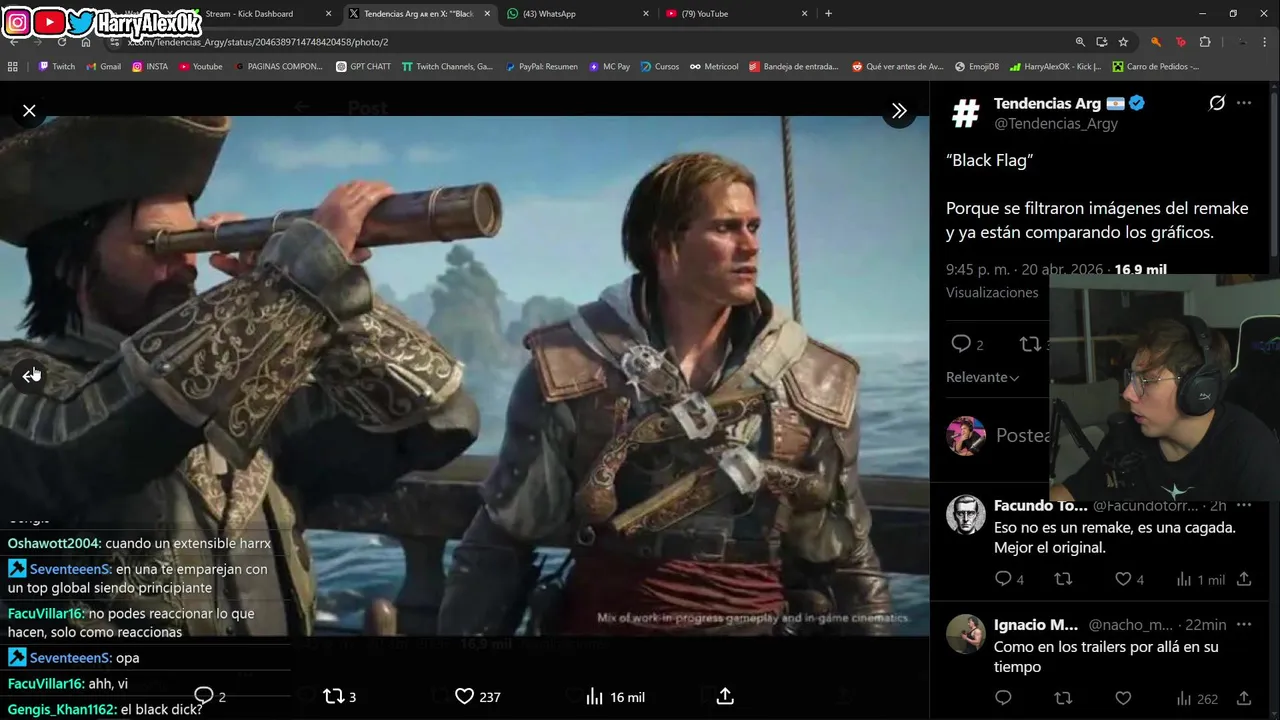Close the photo viewer with the X icon
Image resolution: width=1280 pixels, height=720 pixels.
click(29, 111)
